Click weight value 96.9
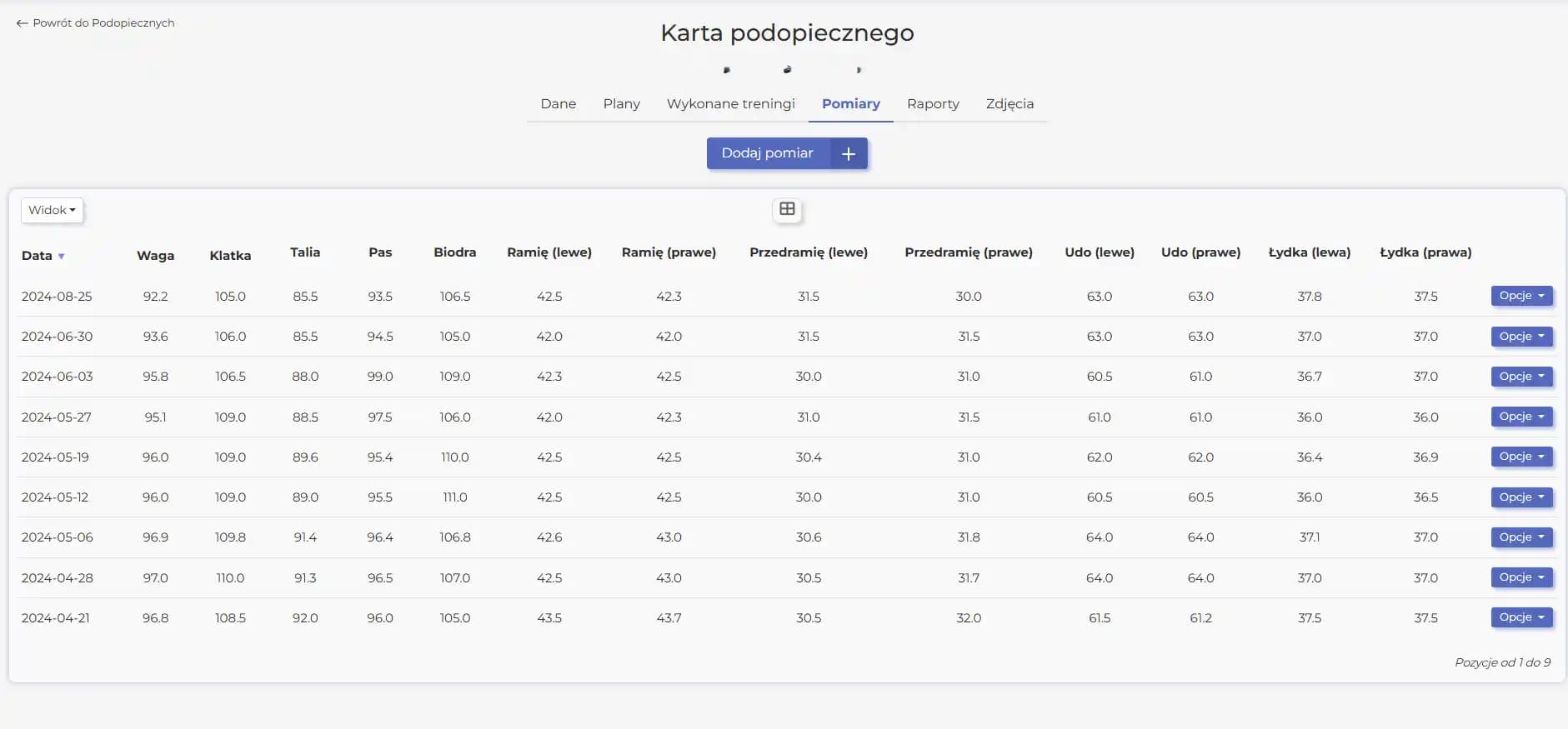 point(155,537)
